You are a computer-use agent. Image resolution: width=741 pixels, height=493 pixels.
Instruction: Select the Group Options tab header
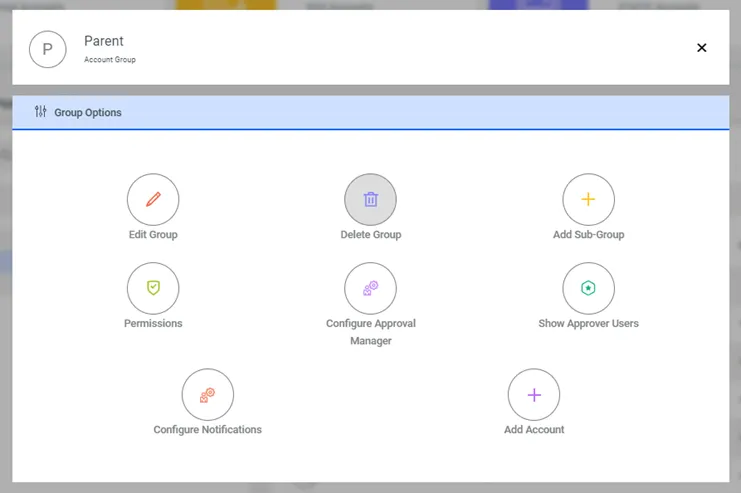(370, 112)
